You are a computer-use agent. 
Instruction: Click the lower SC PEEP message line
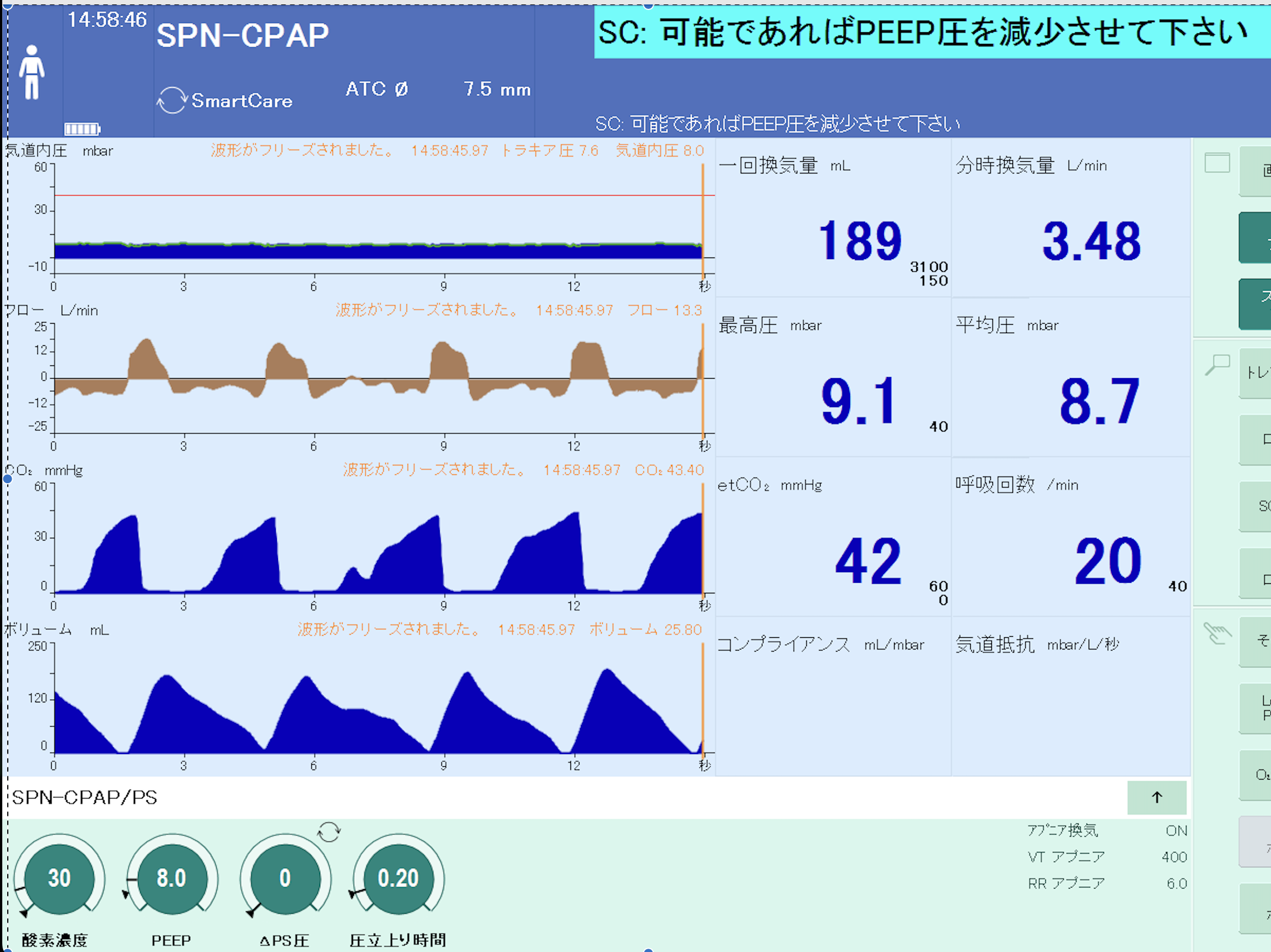coord(777,123)
